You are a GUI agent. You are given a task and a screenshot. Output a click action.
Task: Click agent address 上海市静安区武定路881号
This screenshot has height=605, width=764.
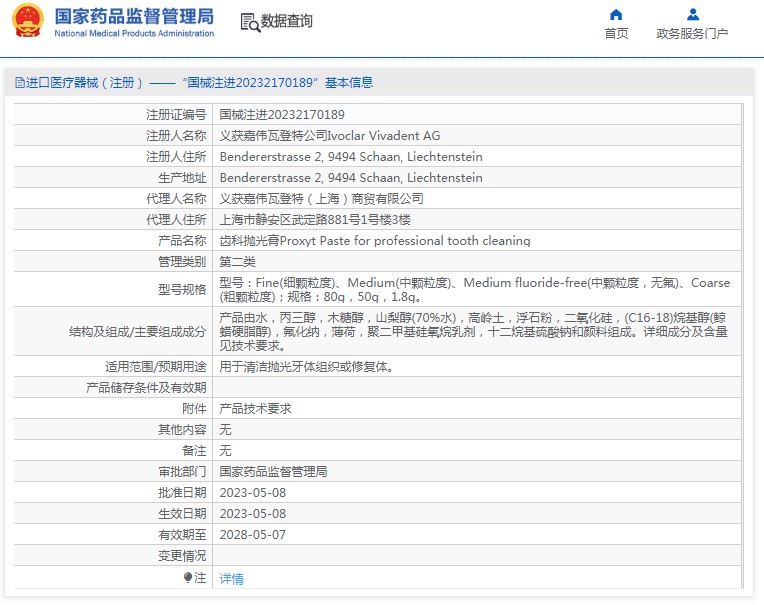[315, 219]
